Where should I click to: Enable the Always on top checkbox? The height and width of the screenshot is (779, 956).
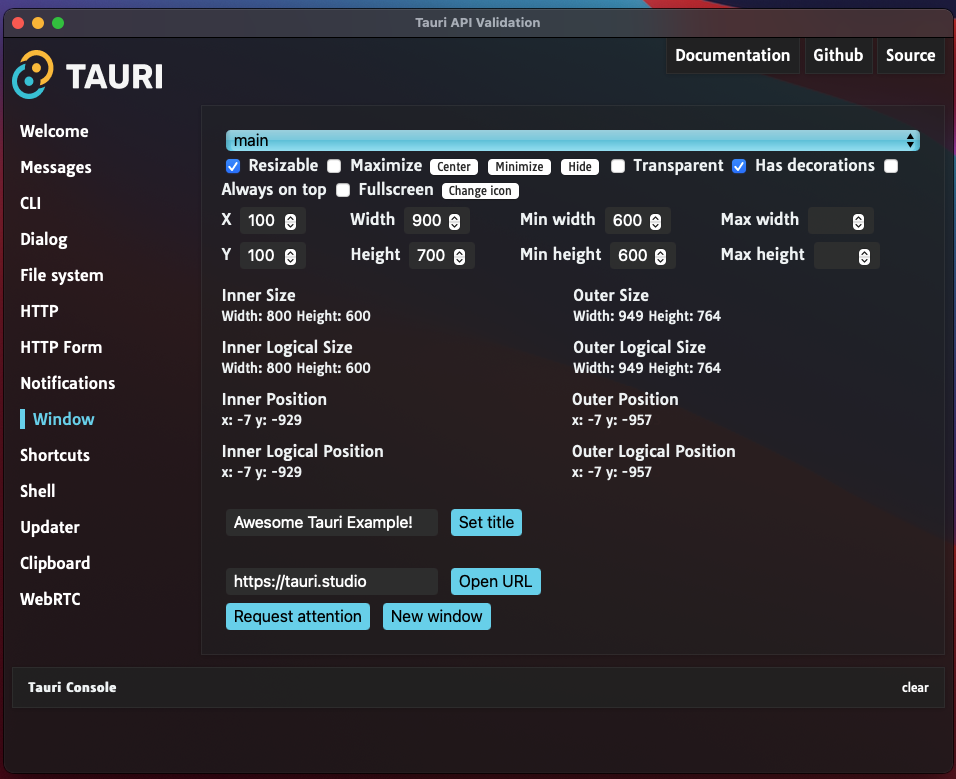click(x=891, y=166)
